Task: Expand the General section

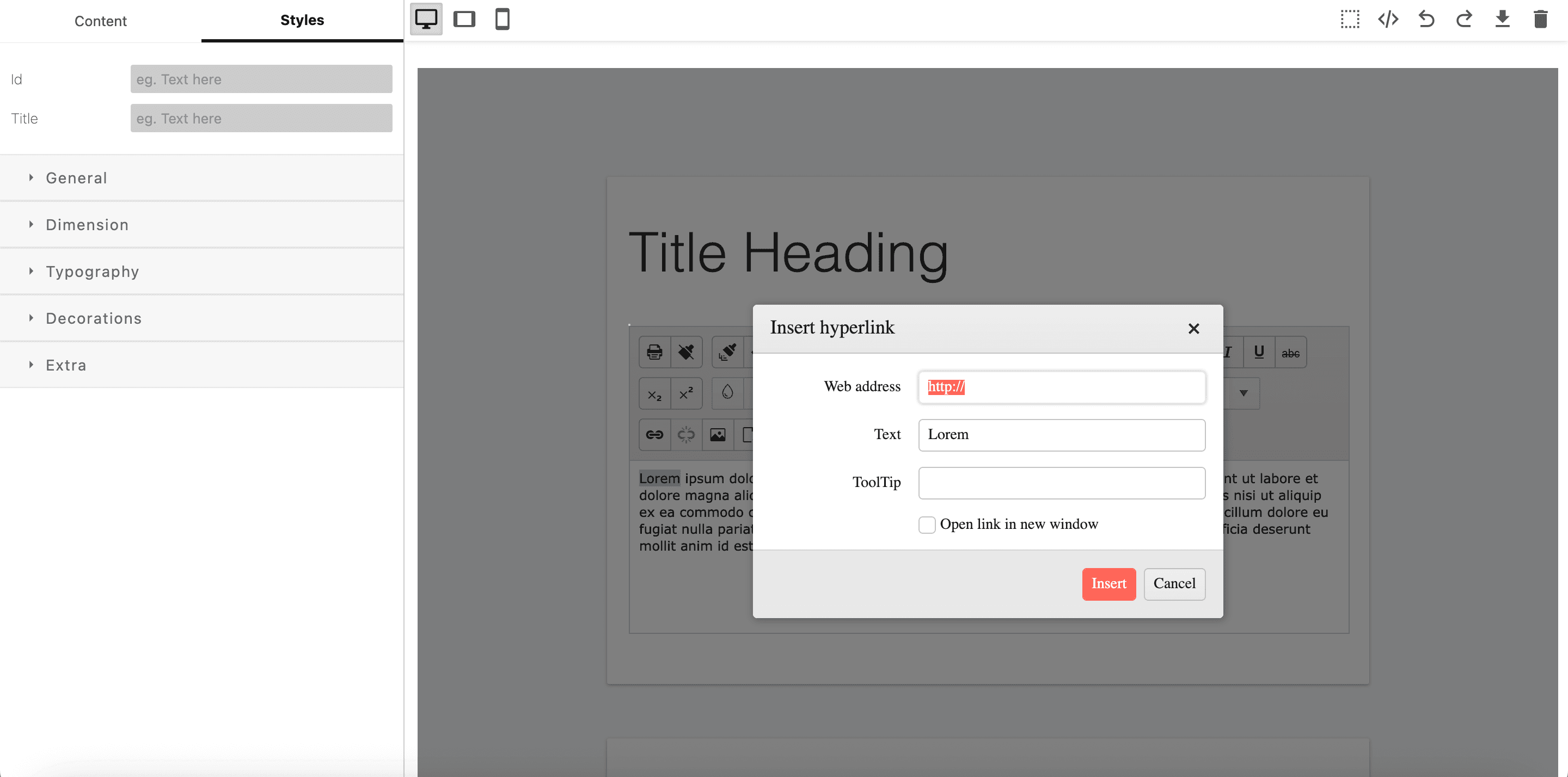Action: (201, 178)
